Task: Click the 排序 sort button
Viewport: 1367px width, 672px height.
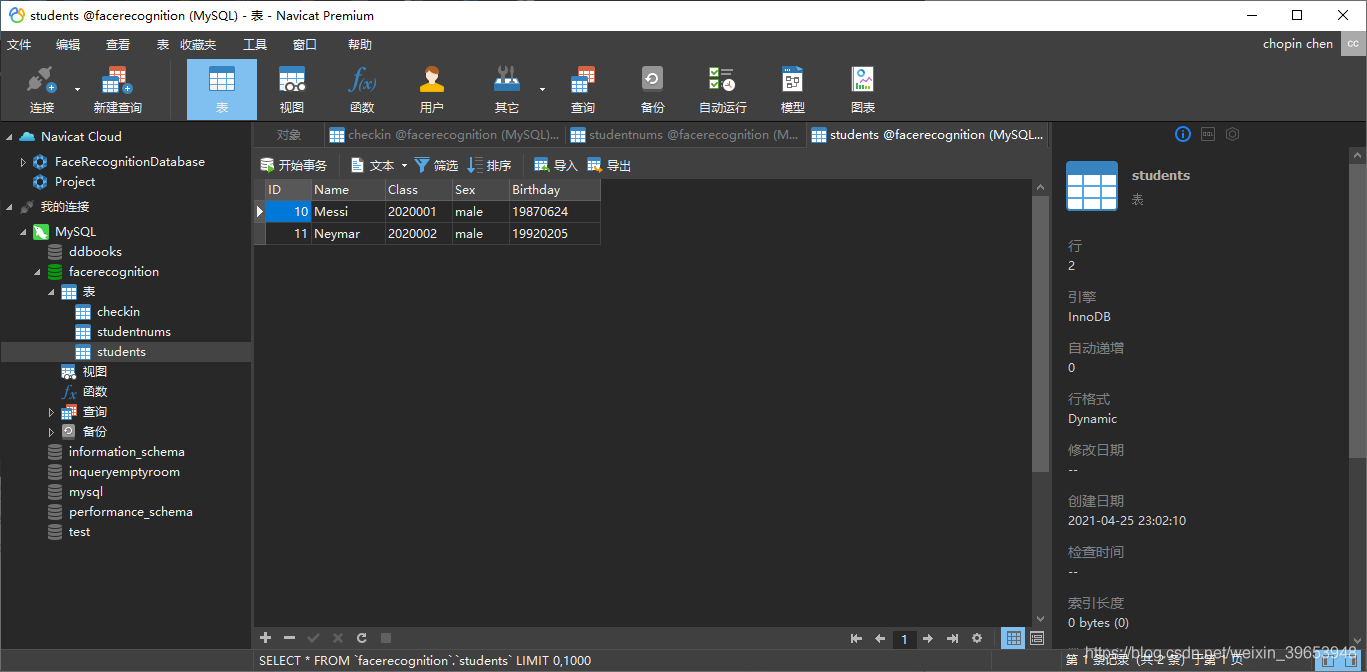Action: [x=490, y=166]
